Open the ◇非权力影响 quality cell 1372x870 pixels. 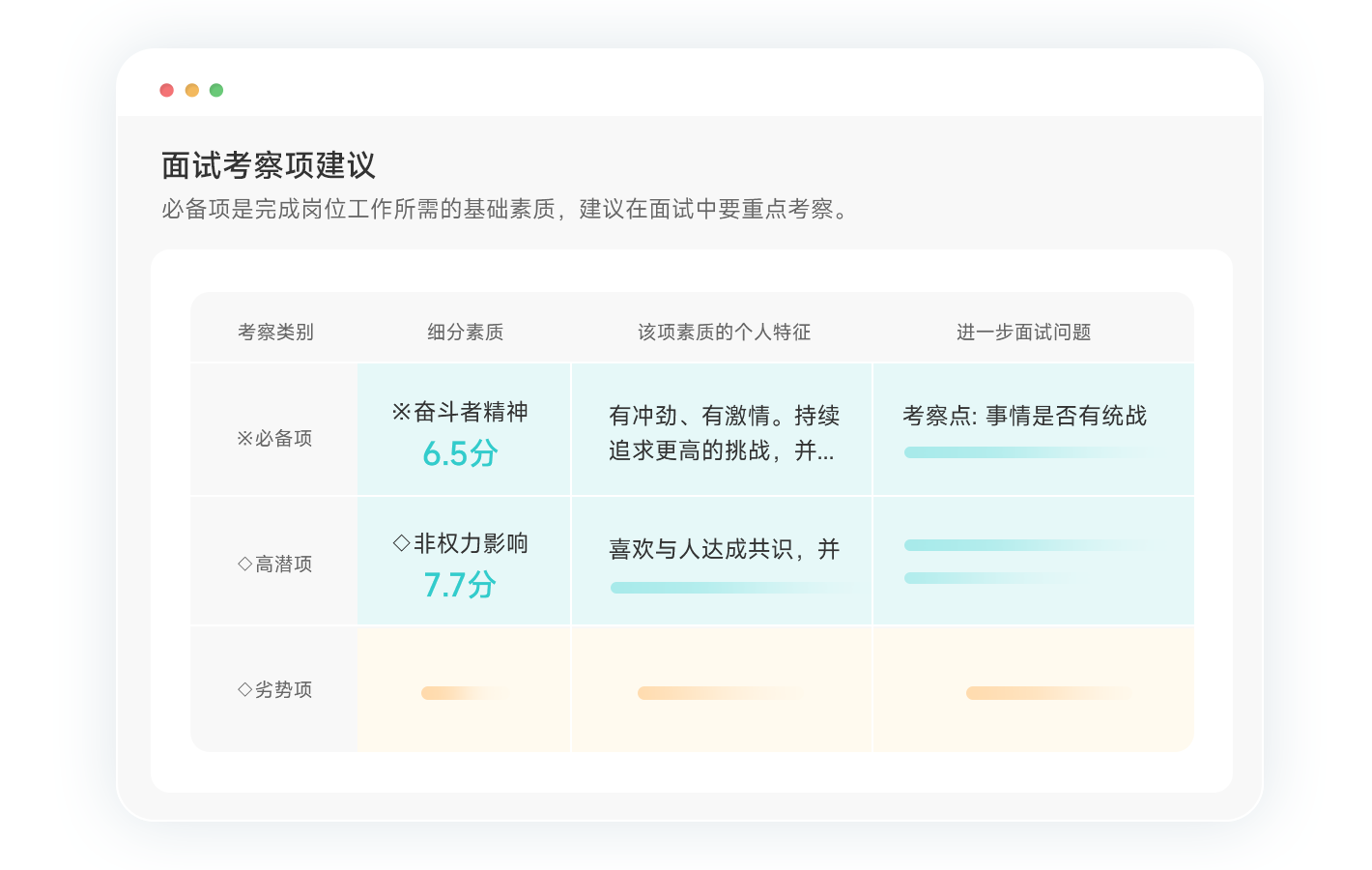pyautogui.click(x=460, y=544)
